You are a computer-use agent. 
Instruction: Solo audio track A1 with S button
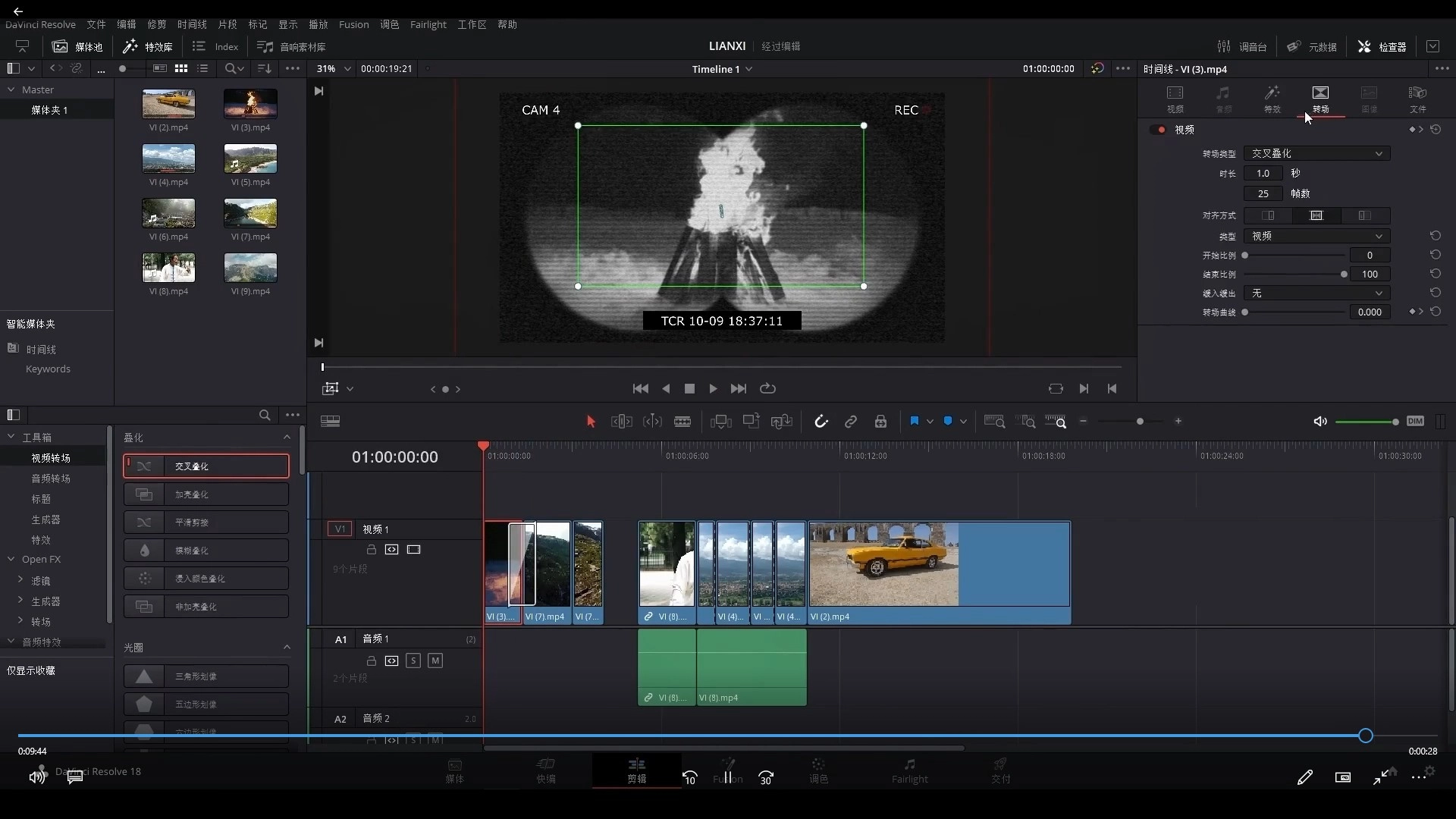tap(413, 661)
